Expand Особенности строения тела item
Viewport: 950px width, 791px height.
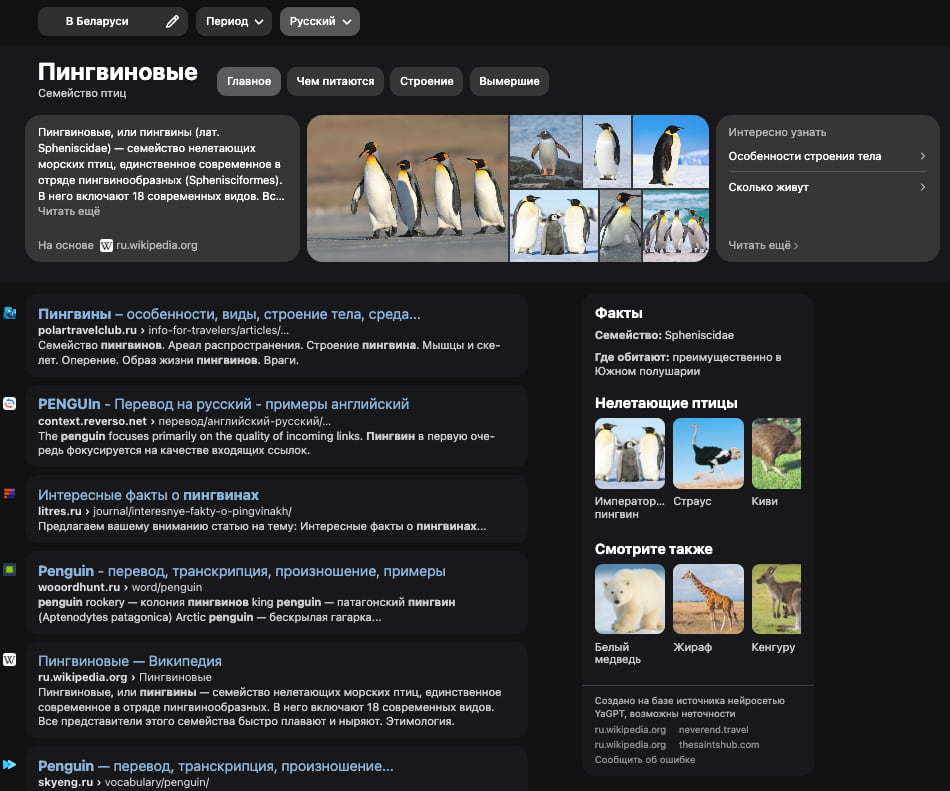[x=826, y=156]
